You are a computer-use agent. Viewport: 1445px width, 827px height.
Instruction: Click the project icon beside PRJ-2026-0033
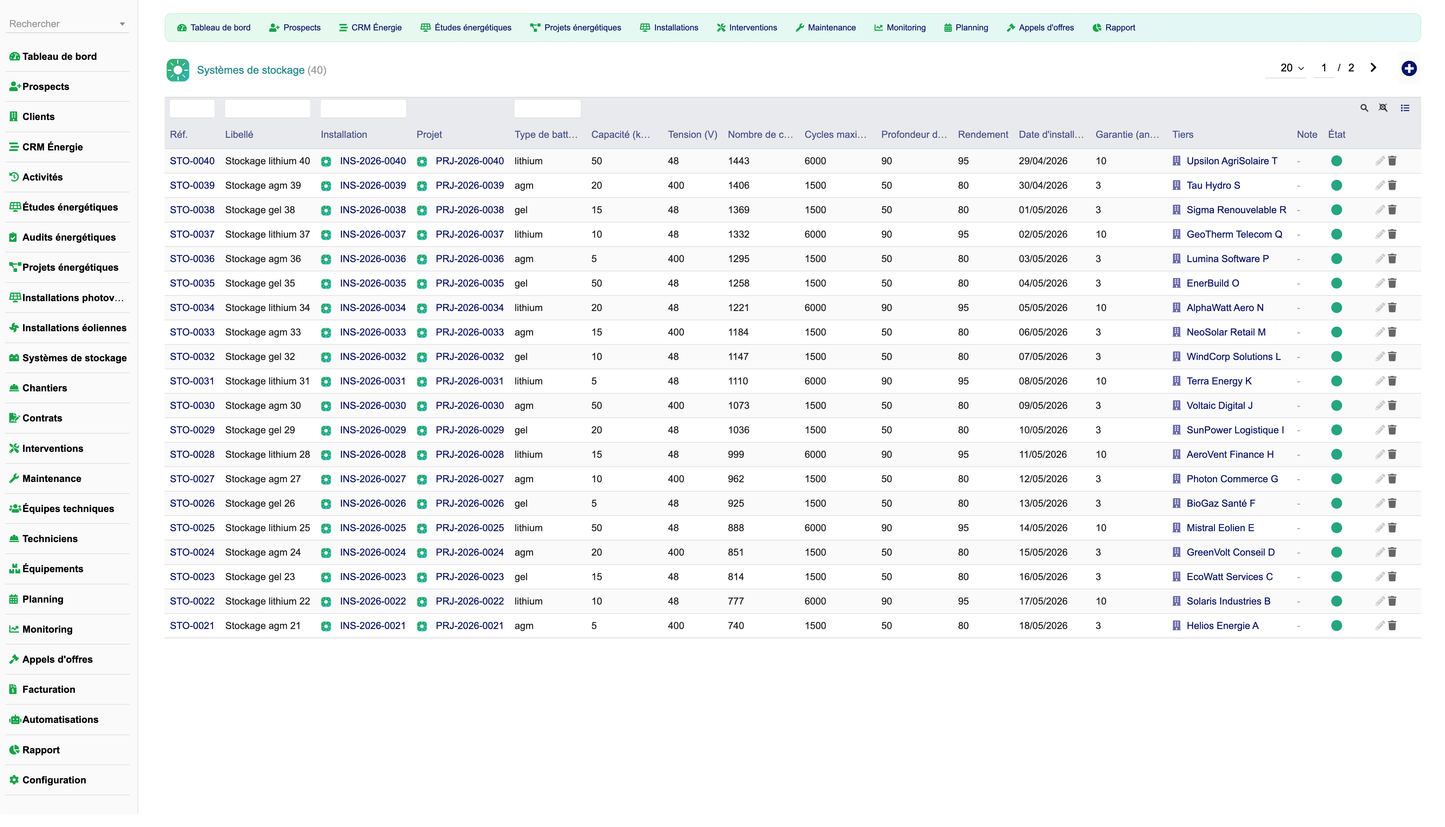(x=422, y=332)
